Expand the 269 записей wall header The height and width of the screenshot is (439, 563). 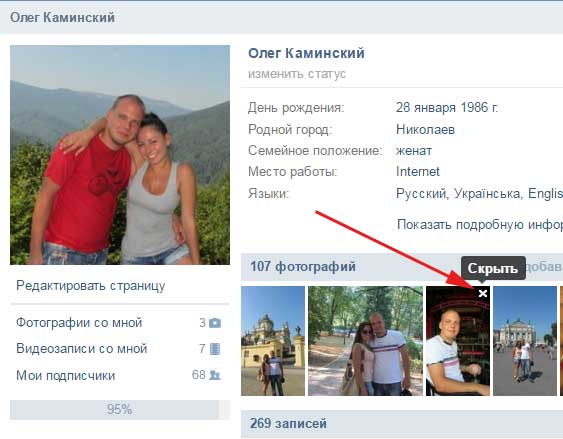tap(288, 424)
